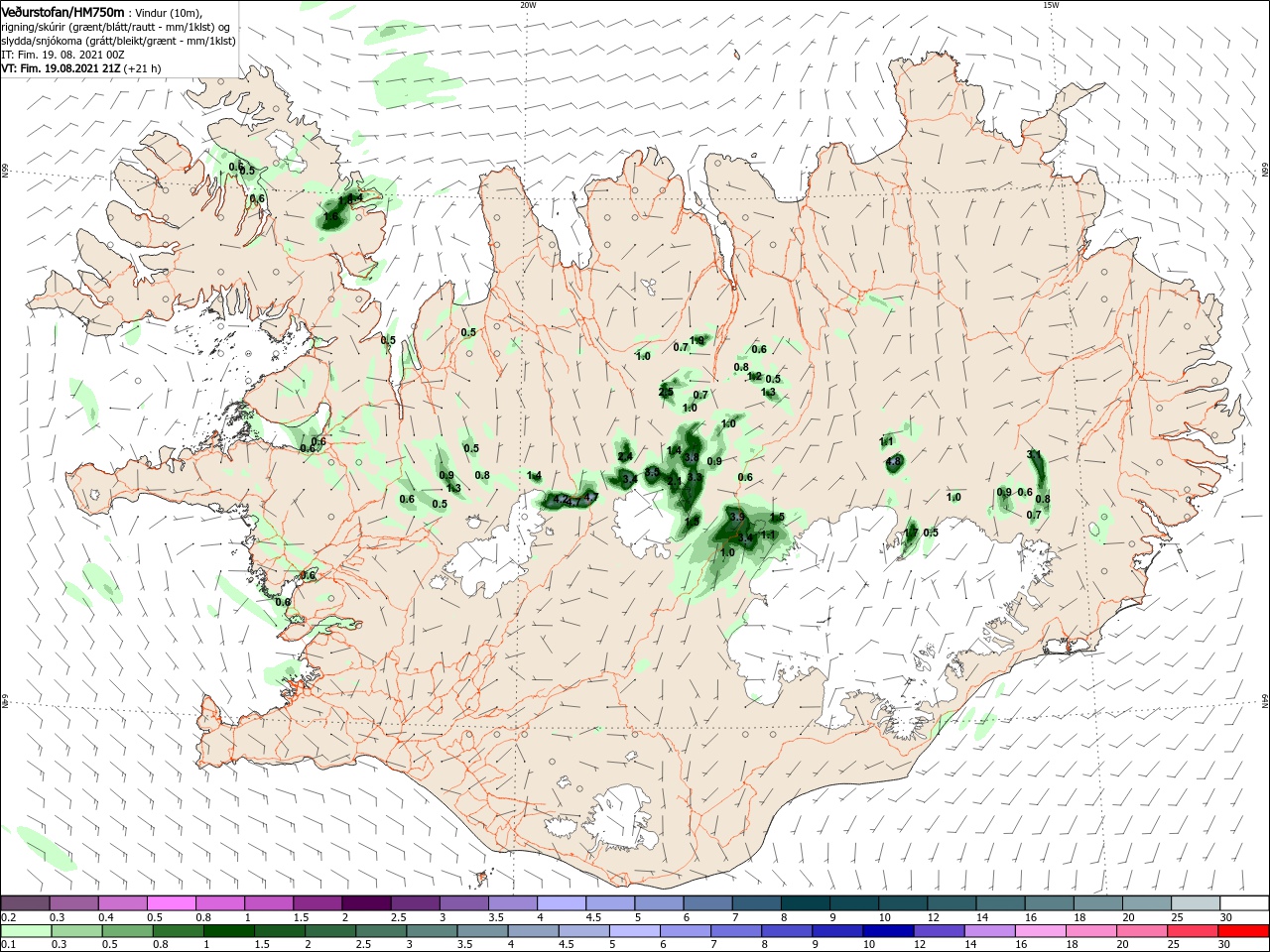Click the Vindur (10m) text in the header

click(169, 12)
